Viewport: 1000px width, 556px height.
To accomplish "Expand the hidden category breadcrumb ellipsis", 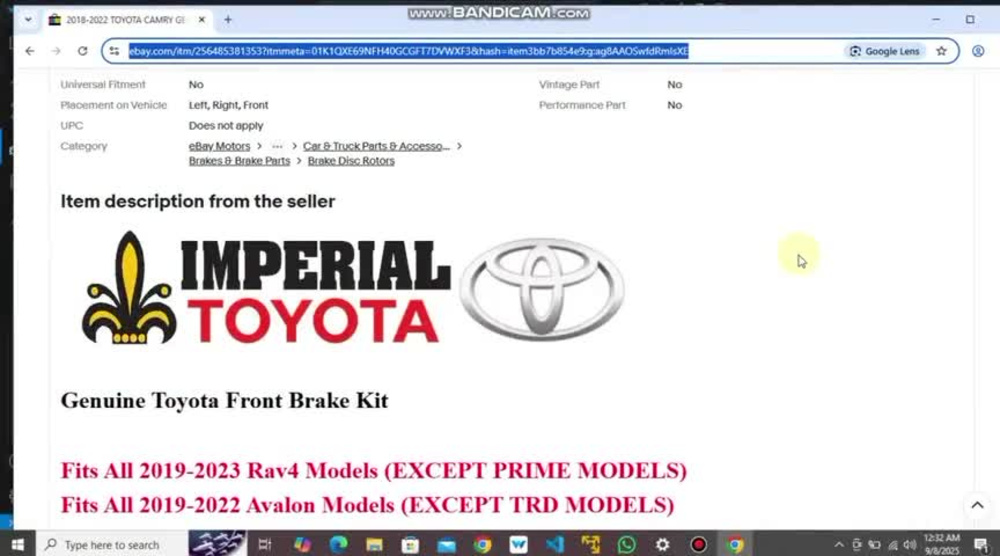I will 277,146.
